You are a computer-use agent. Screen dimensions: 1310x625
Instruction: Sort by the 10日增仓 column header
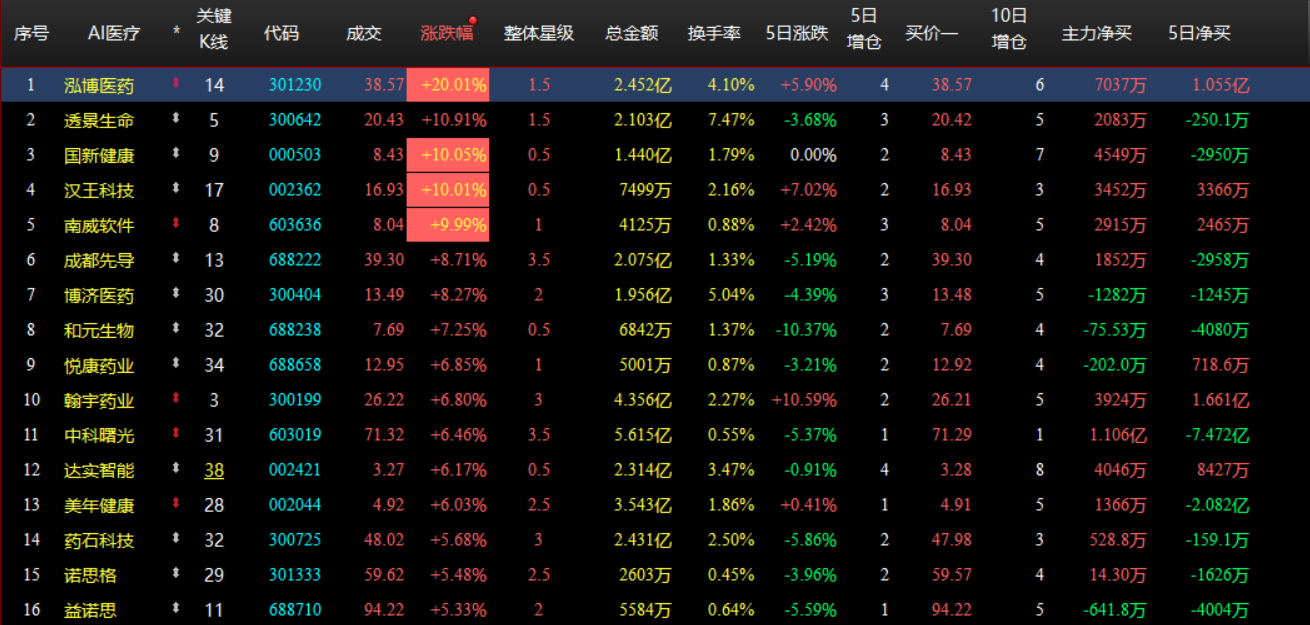(1009, 29)
